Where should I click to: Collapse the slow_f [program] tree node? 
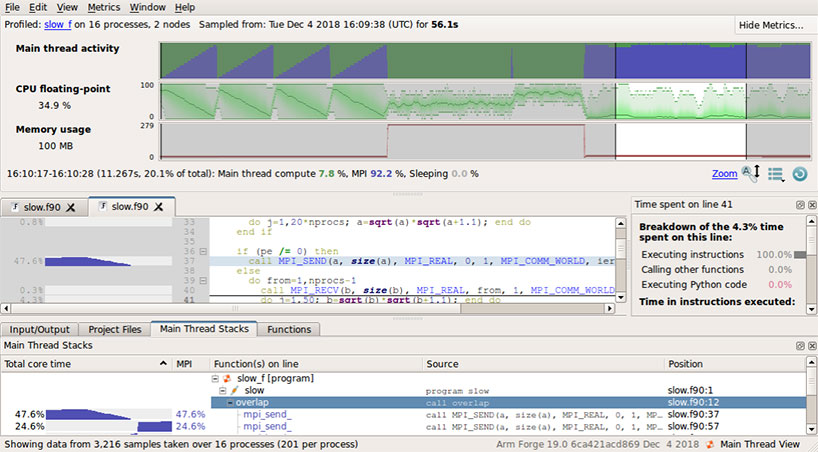[216, 379]
